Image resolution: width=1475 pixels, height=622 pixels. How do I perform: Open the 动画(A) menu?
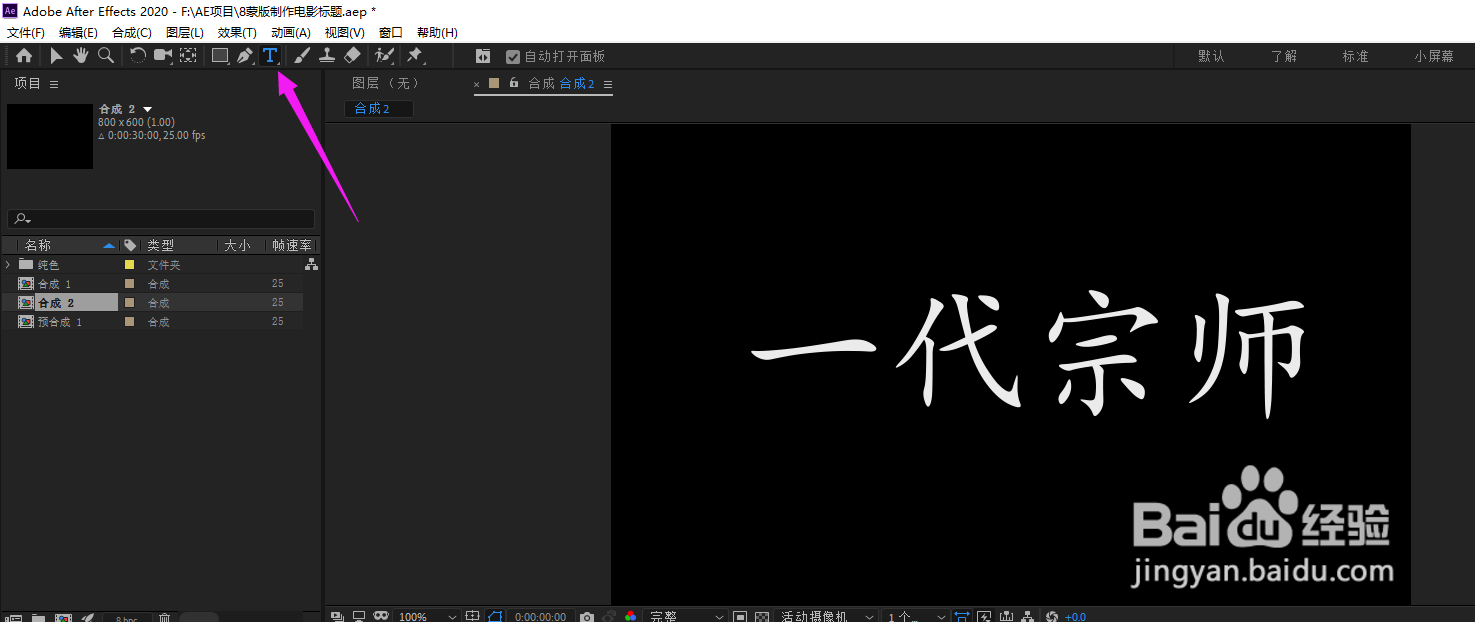point(291,33)
